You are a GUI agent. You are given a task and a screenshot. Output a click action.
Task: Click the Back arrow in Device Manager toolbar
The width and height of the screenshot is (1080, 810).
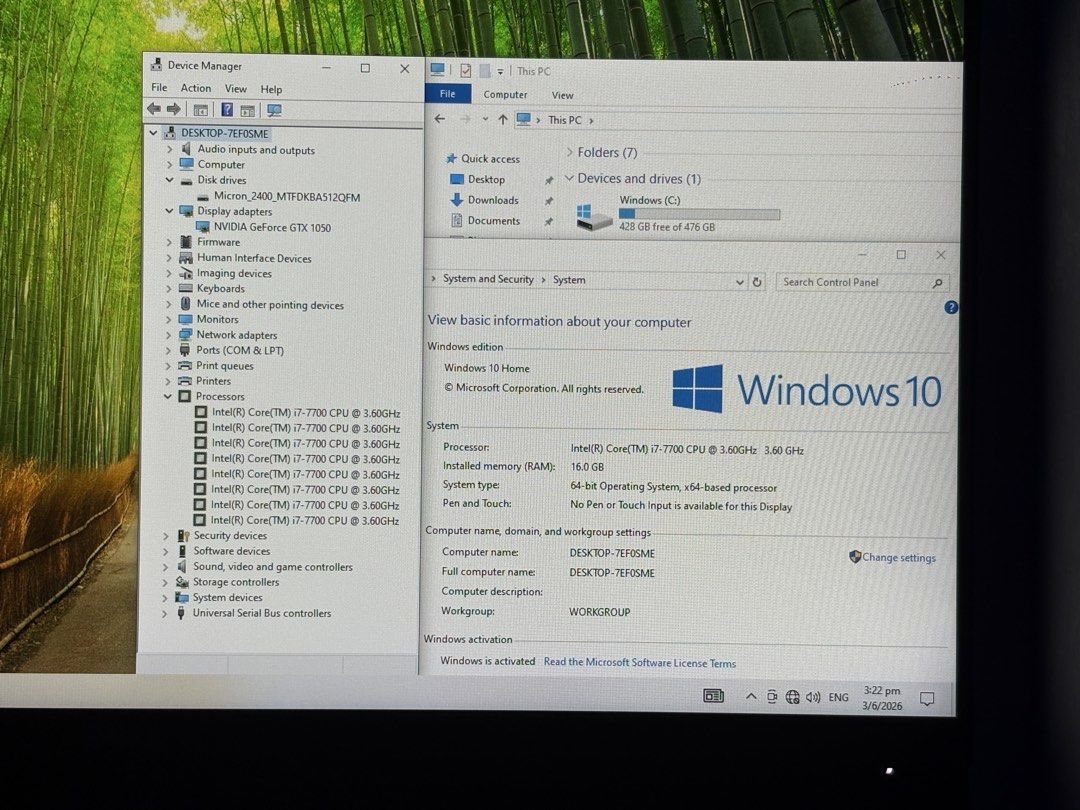point(154,109)
